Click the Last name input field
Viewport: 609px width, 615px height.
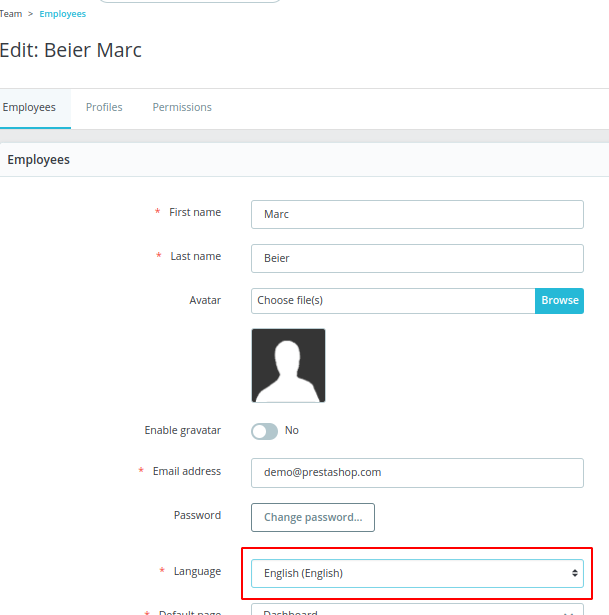[417, 258]
